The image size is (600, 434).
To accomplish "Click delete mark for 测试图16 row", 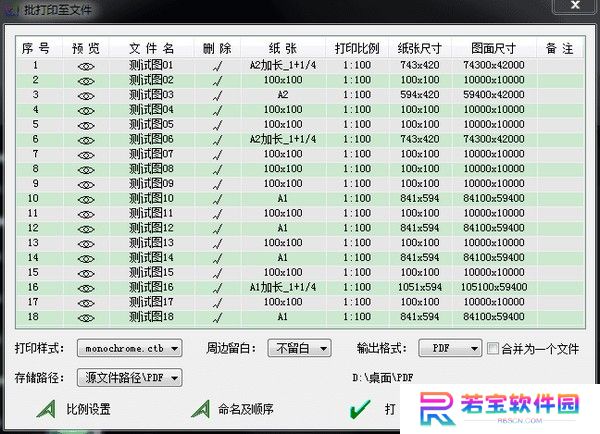I will (x=217, y=288).
